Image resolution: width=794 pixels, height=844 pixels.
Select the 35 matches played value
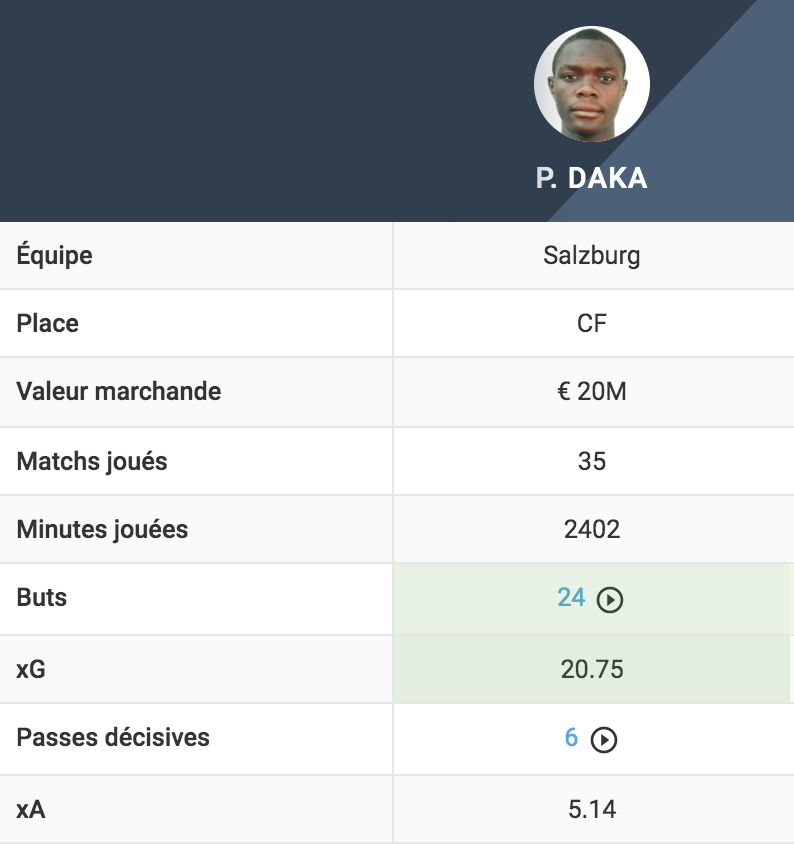592,461
